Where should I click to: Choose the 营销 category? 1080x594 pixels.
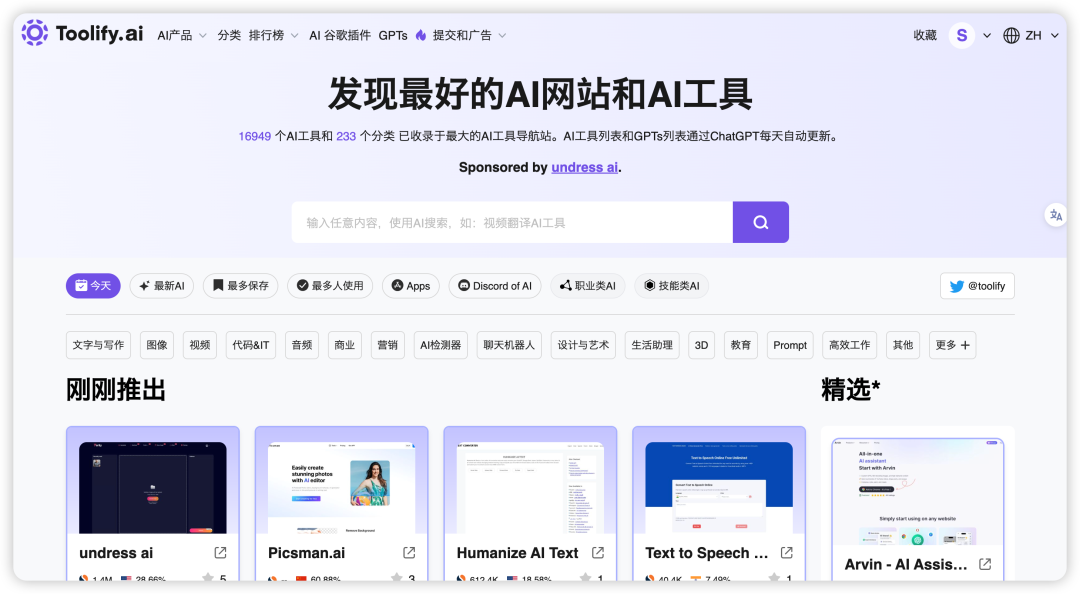pyautogui.click(x=387, y=345)
